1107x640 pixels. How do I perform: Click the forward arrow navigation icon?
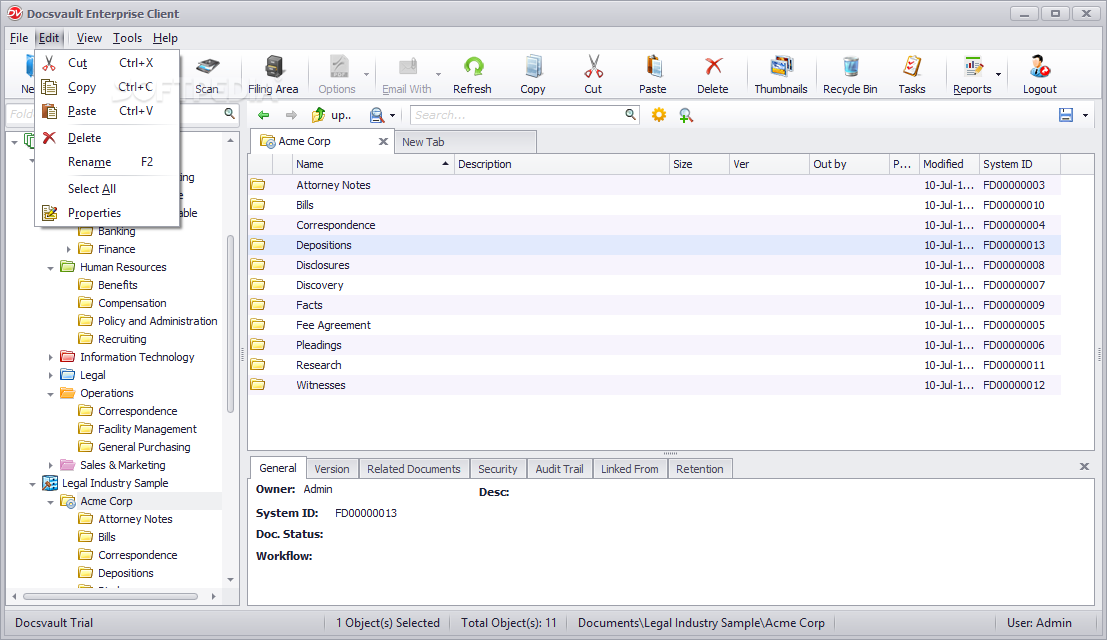[x=291, y=115]
